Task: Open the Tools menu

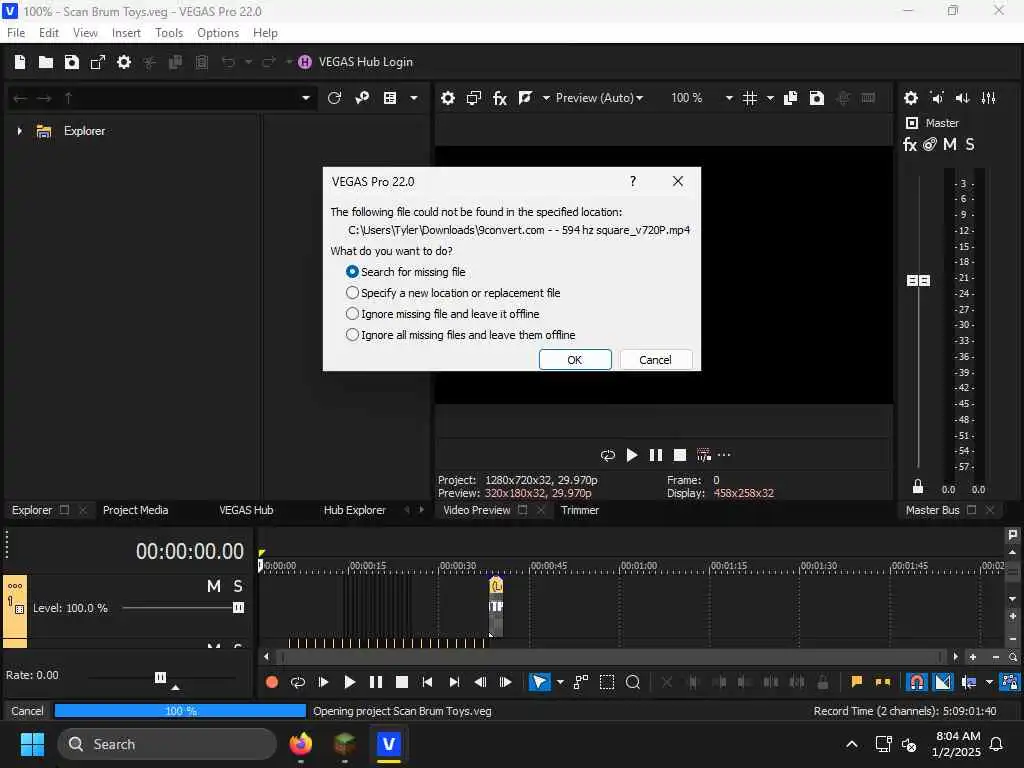Action: 168,33
